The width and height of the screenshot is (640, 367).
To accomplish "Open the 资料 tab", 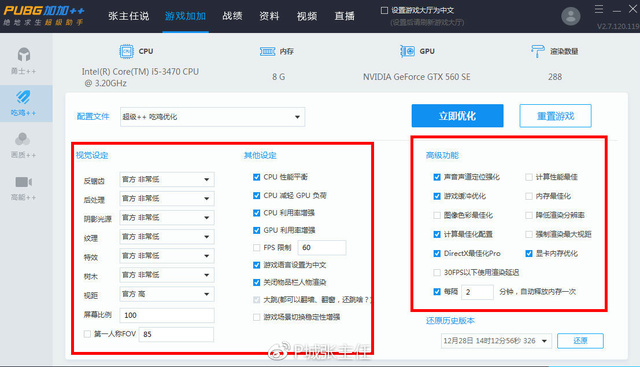I will [x=269, y=16].
